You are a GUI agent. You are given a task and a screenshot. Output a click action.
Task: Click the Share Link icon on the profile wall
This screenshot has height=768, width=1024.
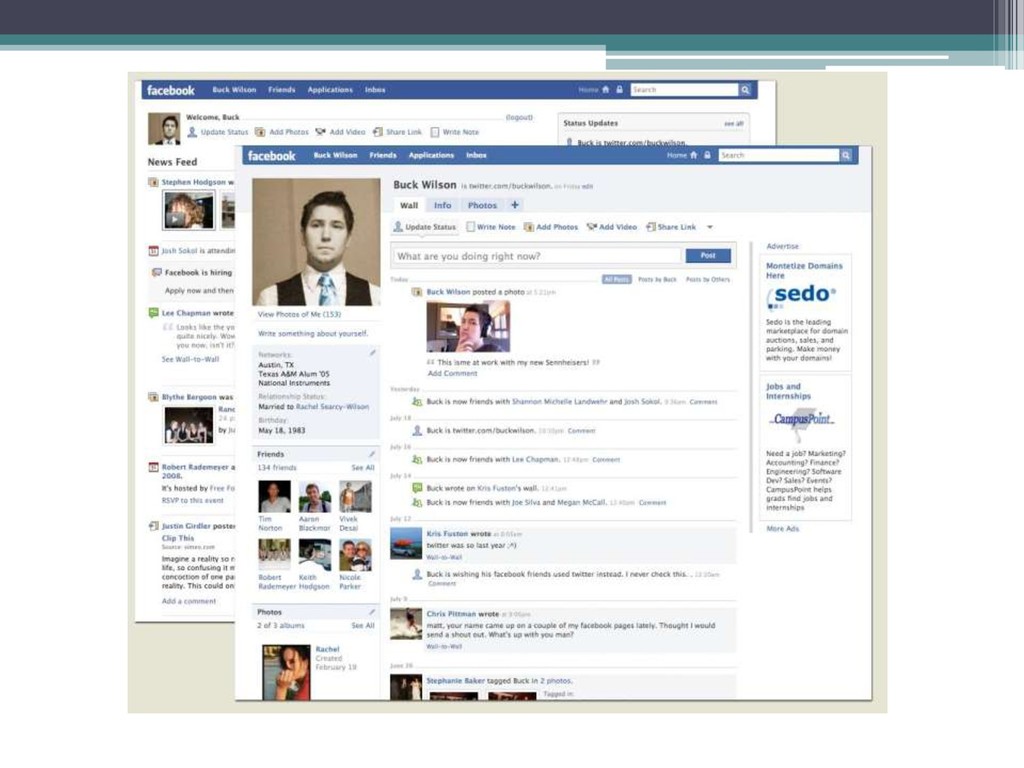[x=650, y=227]
